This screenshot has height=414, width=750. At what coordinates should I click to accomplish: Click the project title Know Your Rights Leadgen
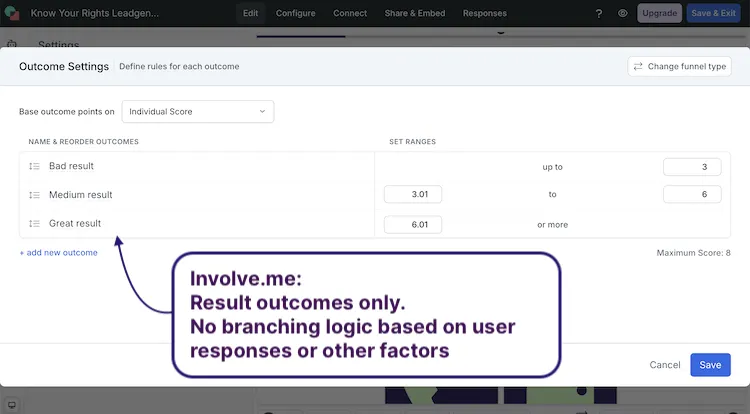click(x=95, y=13)
